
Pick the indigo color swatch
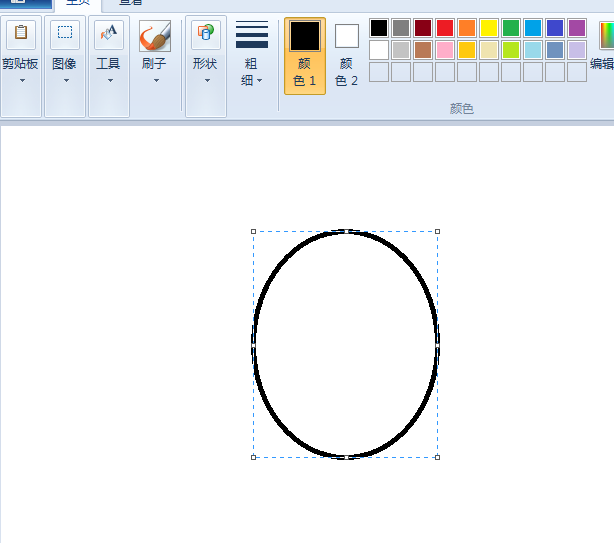tap(555, 28)
